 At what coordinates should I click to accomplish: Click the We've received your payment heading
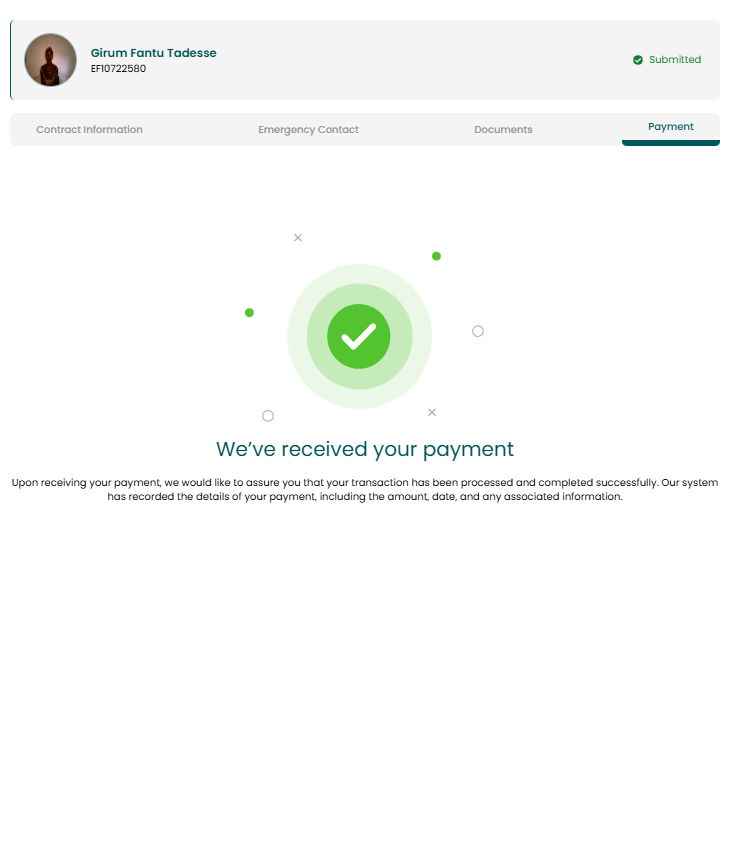(x=365, y=450)
